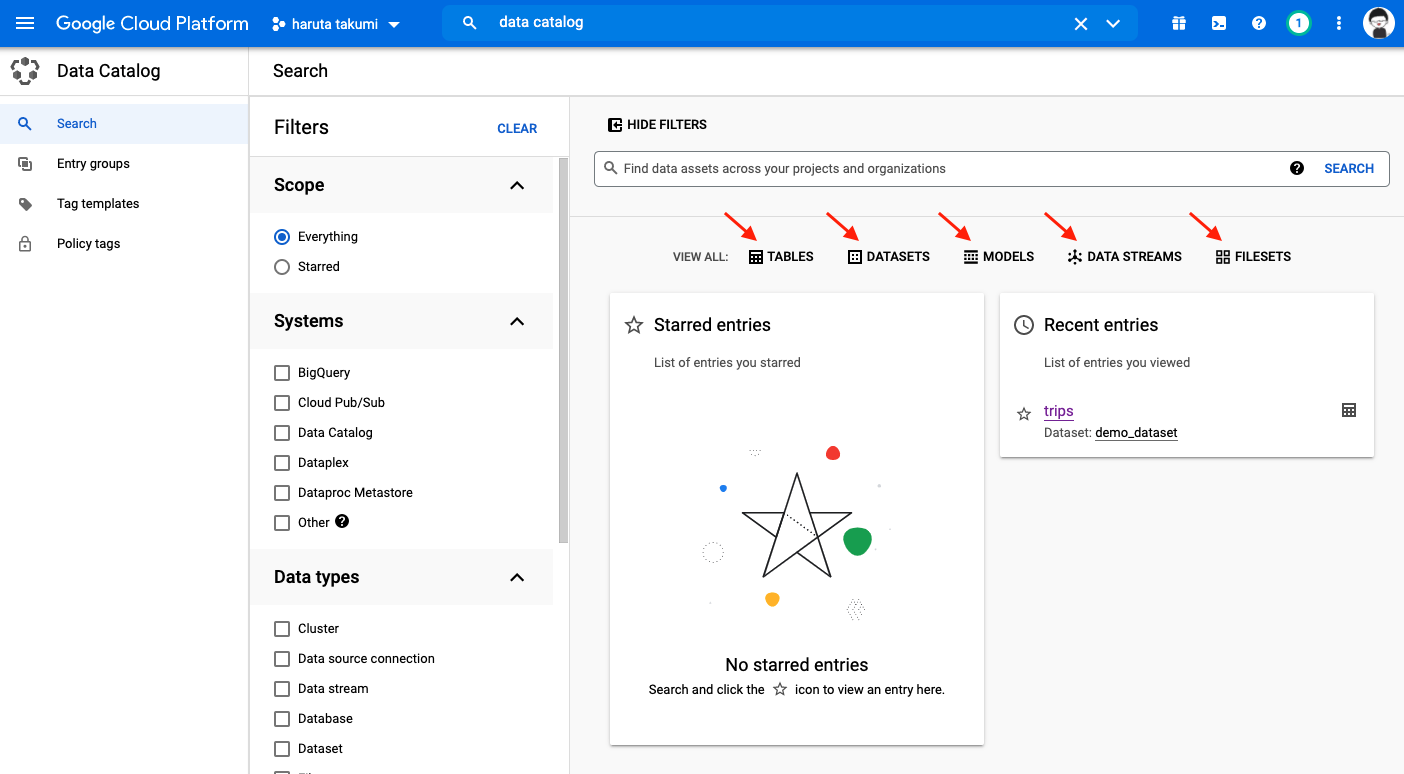The width and height of the screenshot is (1404, 774).
Task: Open the haruta takumi project selector
Action: click(x=335, y=22)
